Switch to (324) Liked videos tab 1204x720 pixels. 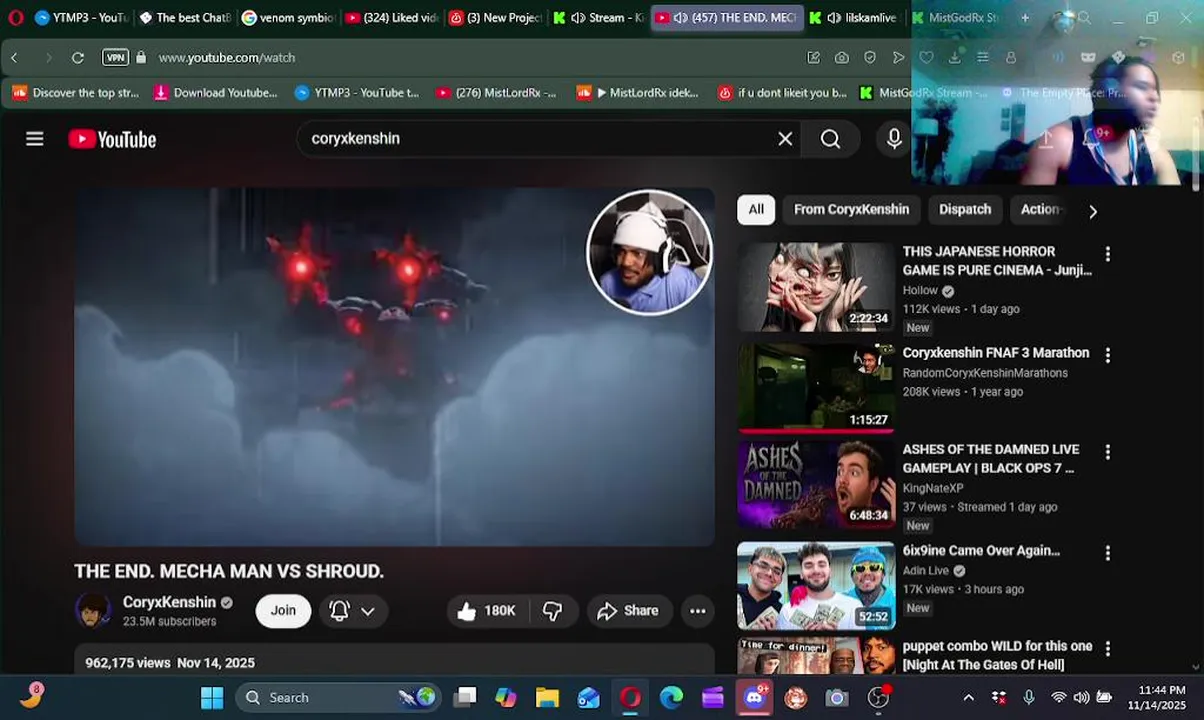[x=391, y=17]
